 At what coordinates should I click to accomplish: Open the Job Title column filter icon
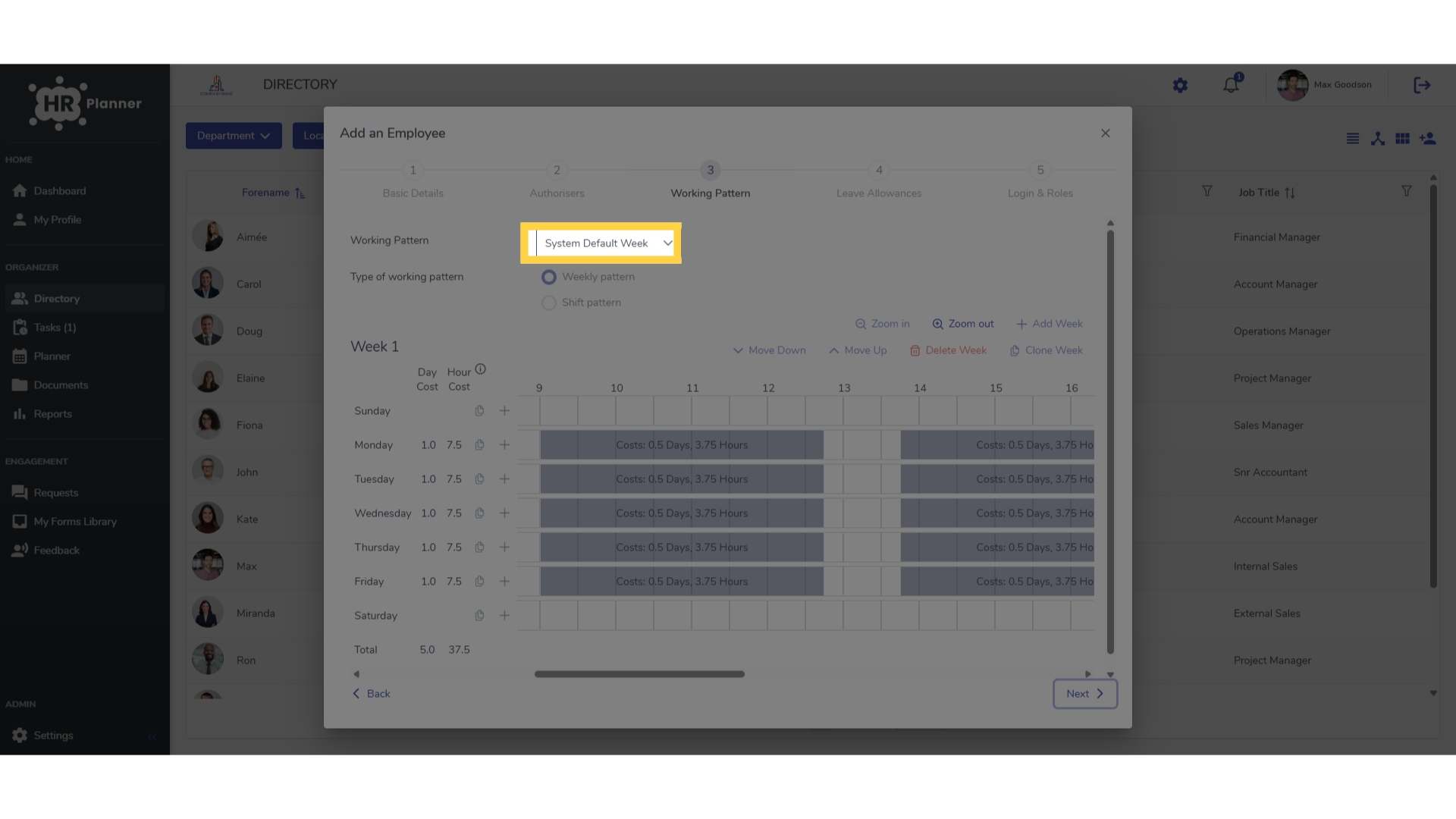click(x=1407, y=192)
